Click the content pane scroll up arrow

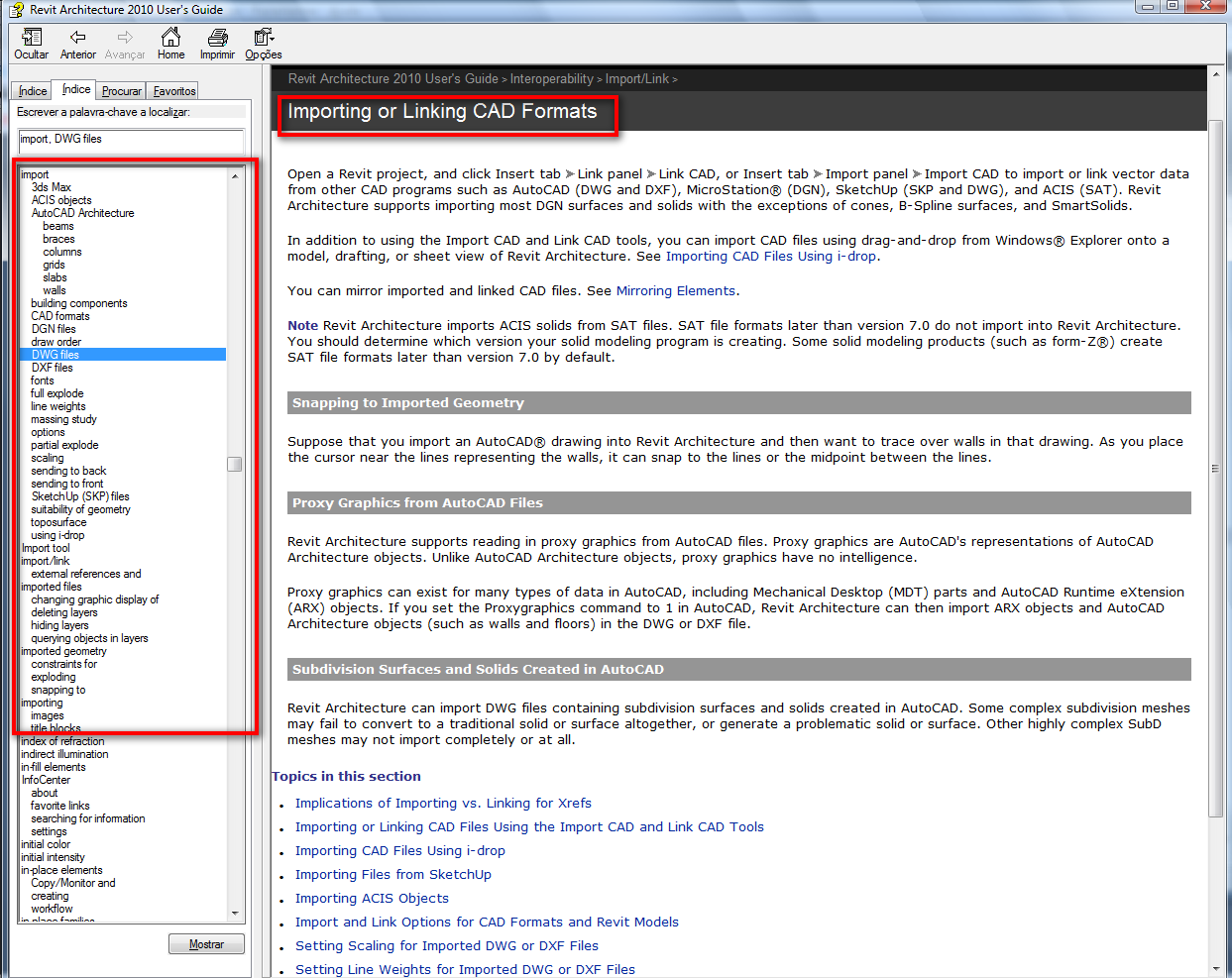pos(1216,74)
